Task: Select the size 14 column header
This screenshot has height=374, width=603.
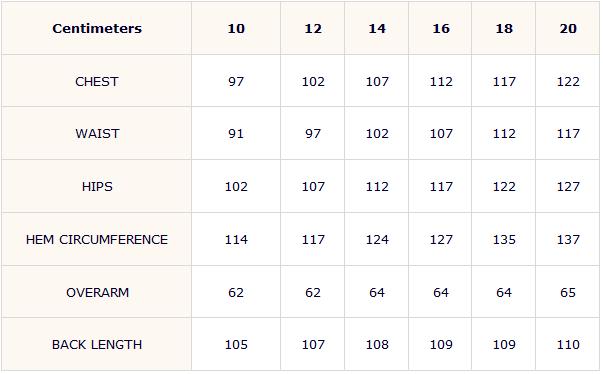Action: (377, 28)
